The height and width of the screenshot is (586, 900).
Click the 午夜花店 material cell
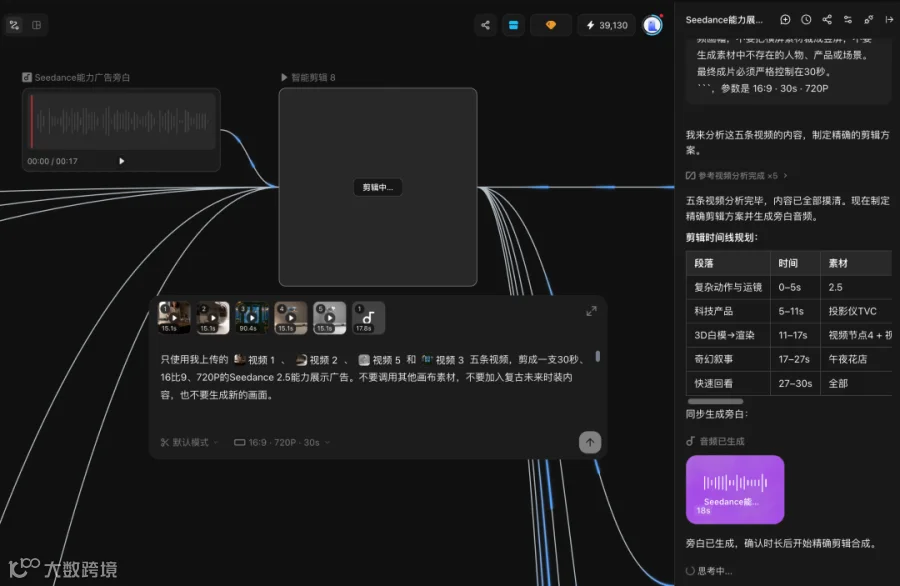pos(856,359)
